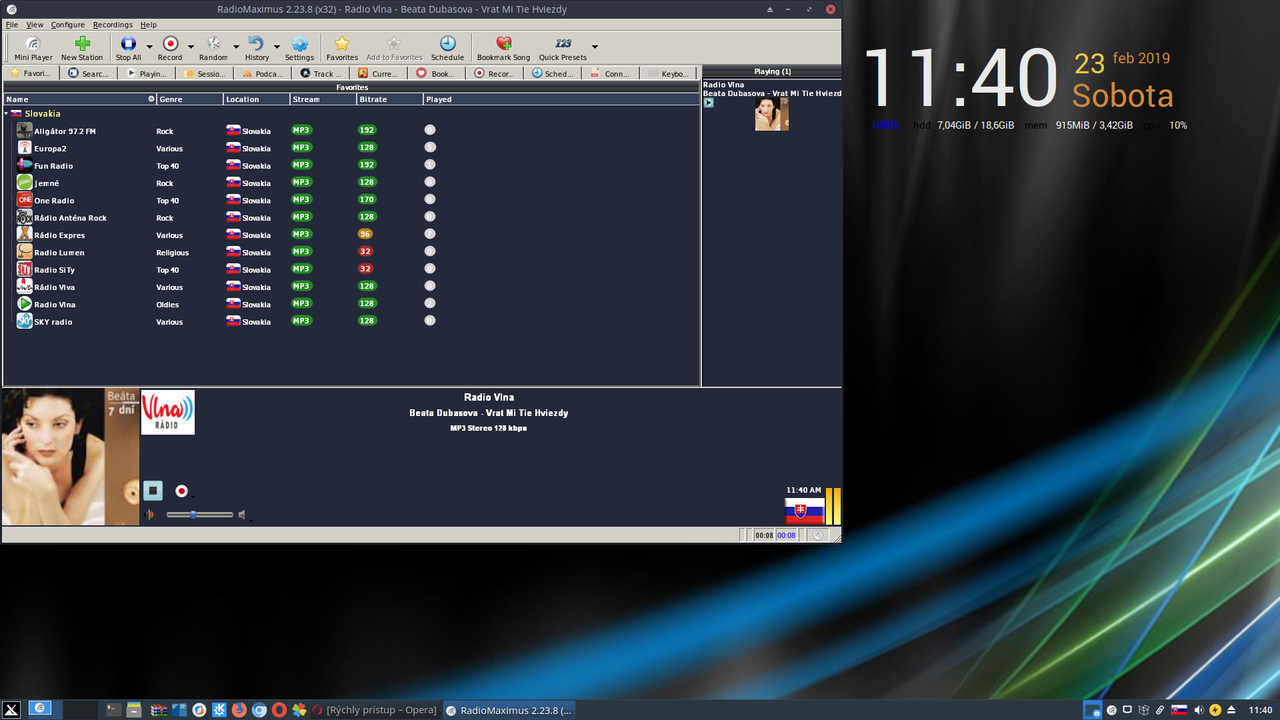Open the Name column options button
This screenshot has height=720, width=1280.
tap(151, 99)
